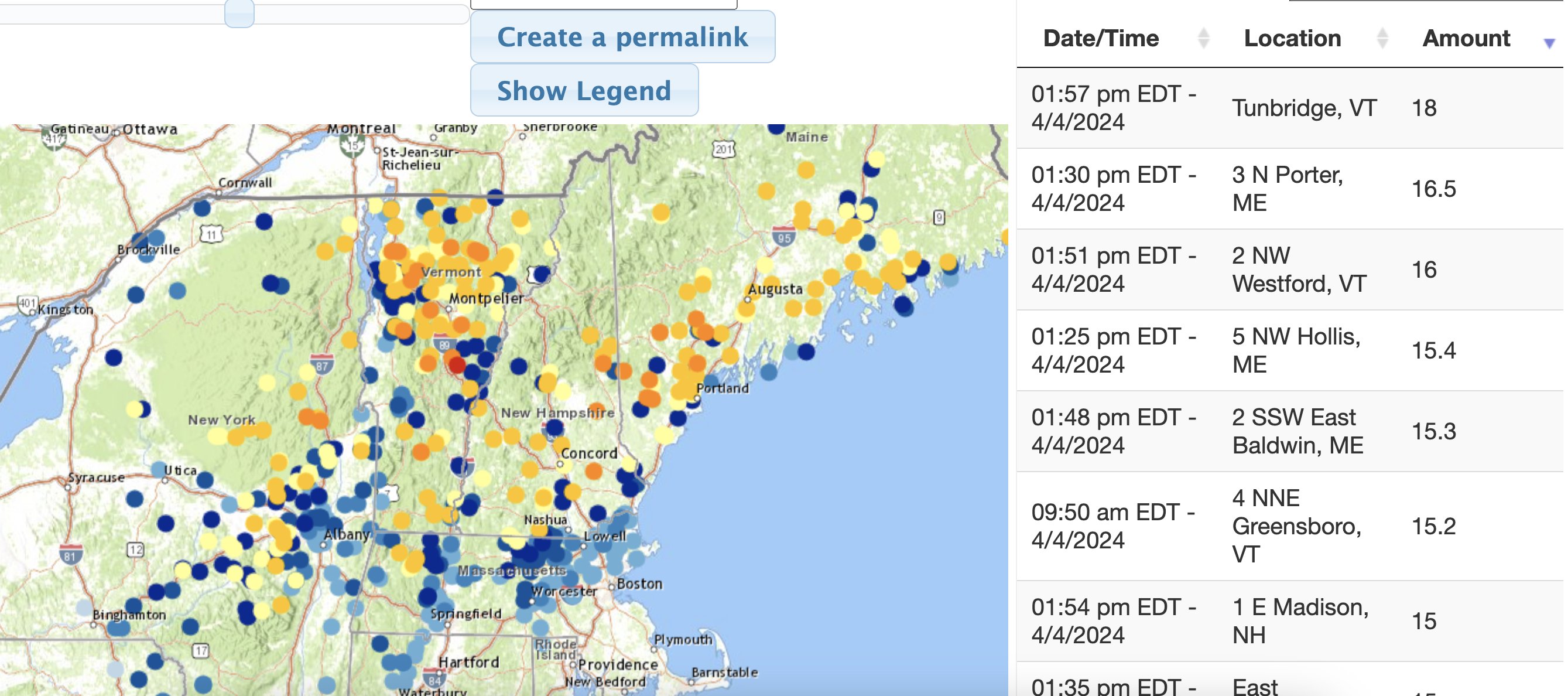Click the amount value 15.2
Viewport: 1568px width, 696px height.
[1433, 526]
